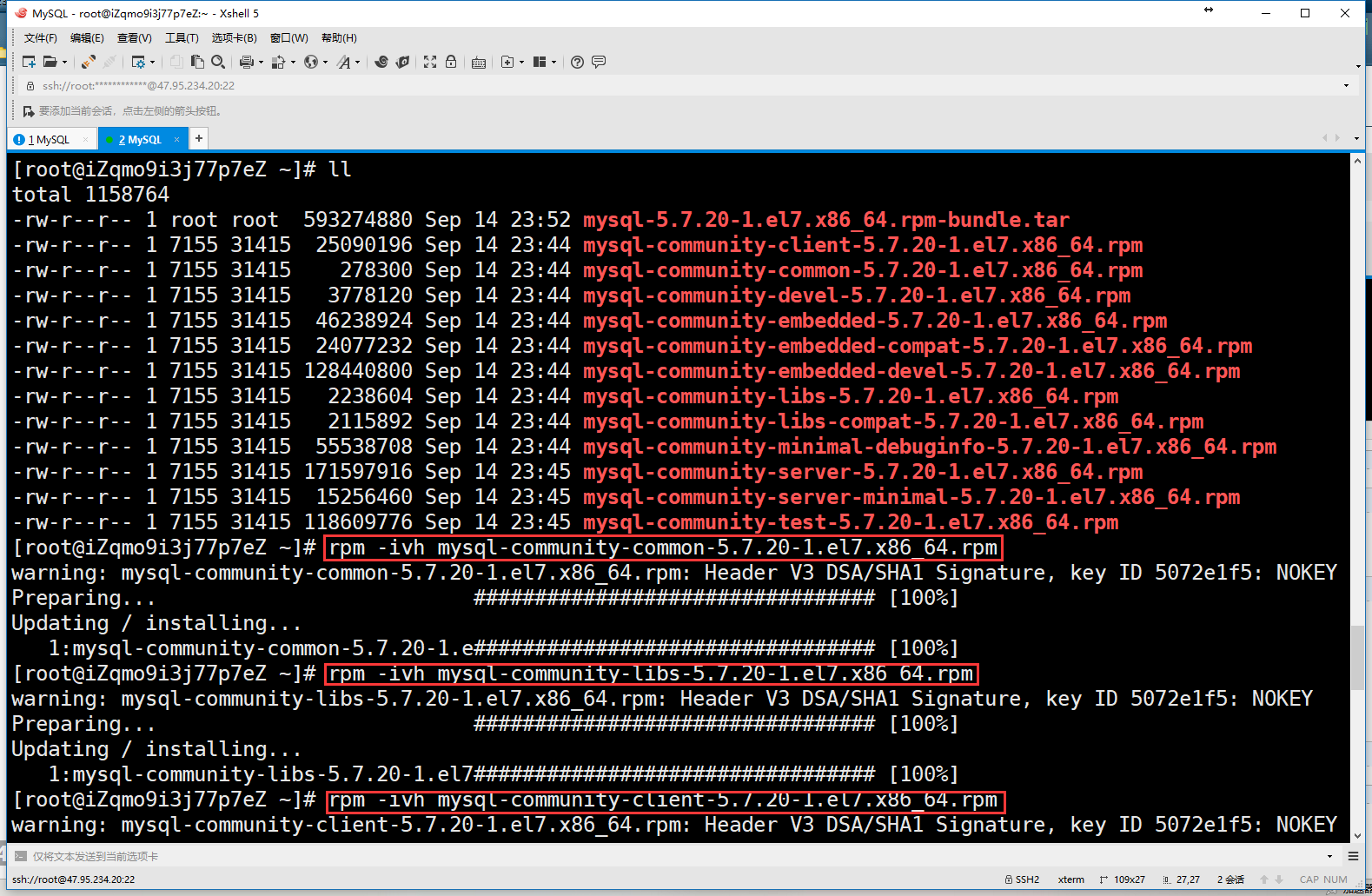Screen dimensions: 1372x896
Task: Click the Font toolbar icon
Action: click(344, 62)
